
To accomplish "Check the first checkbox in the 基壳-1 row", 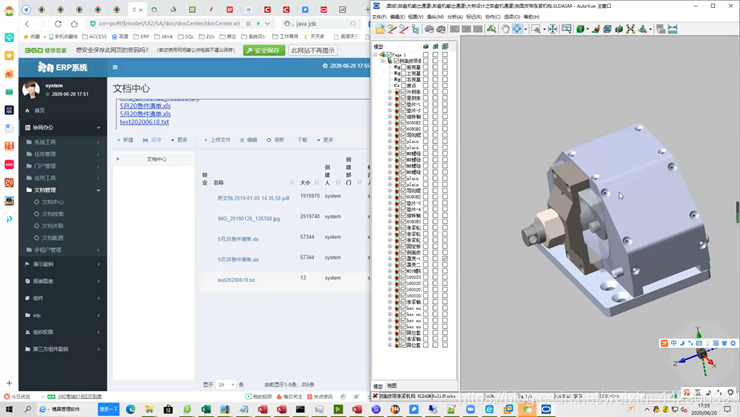I will (426, 259).
